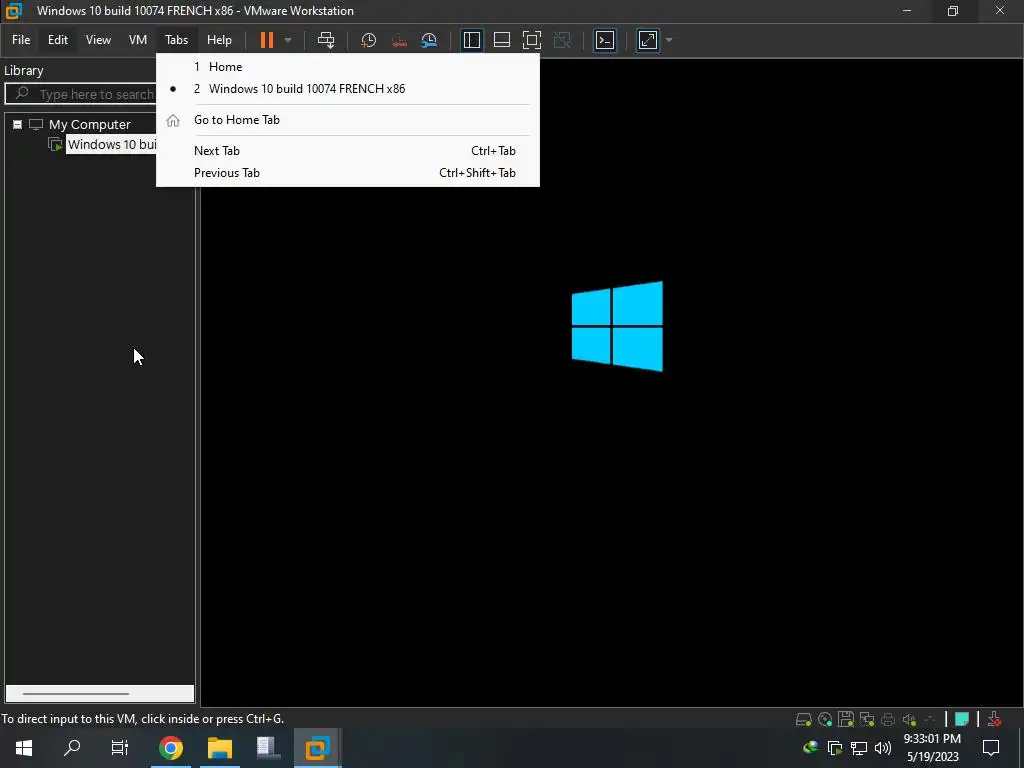This screenshot has height=768, width=1024.
Task: Open the View menu
Action: coord(98,40)
